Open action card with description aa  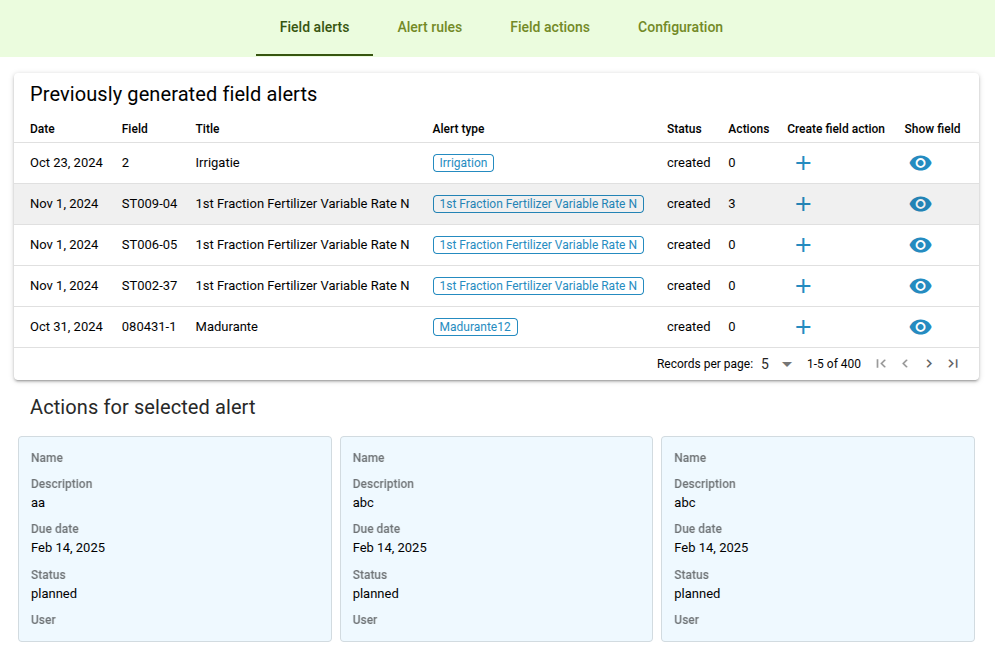click(x=175, y=538)
